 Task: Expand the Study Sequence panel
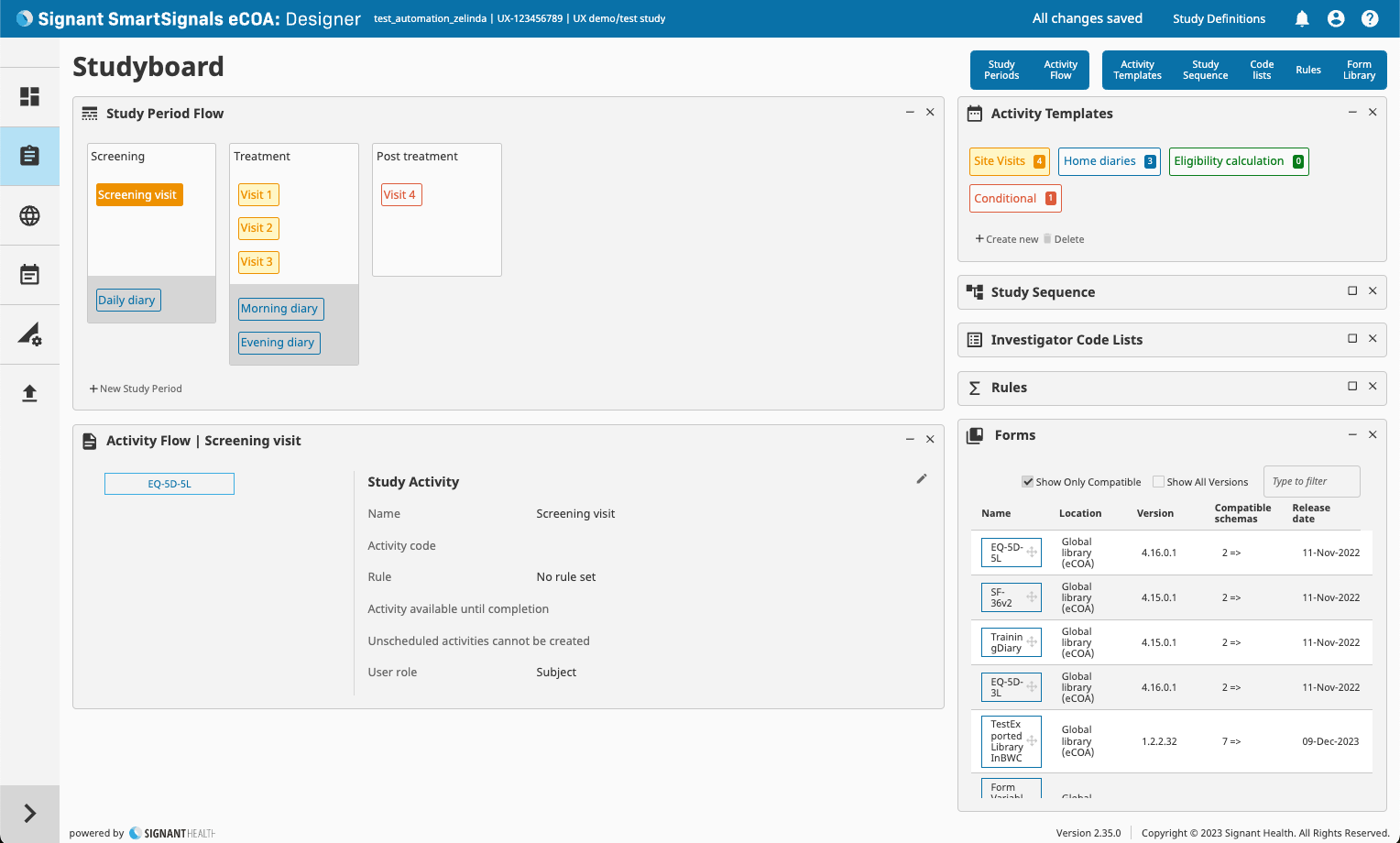(x=1352, y=290)
